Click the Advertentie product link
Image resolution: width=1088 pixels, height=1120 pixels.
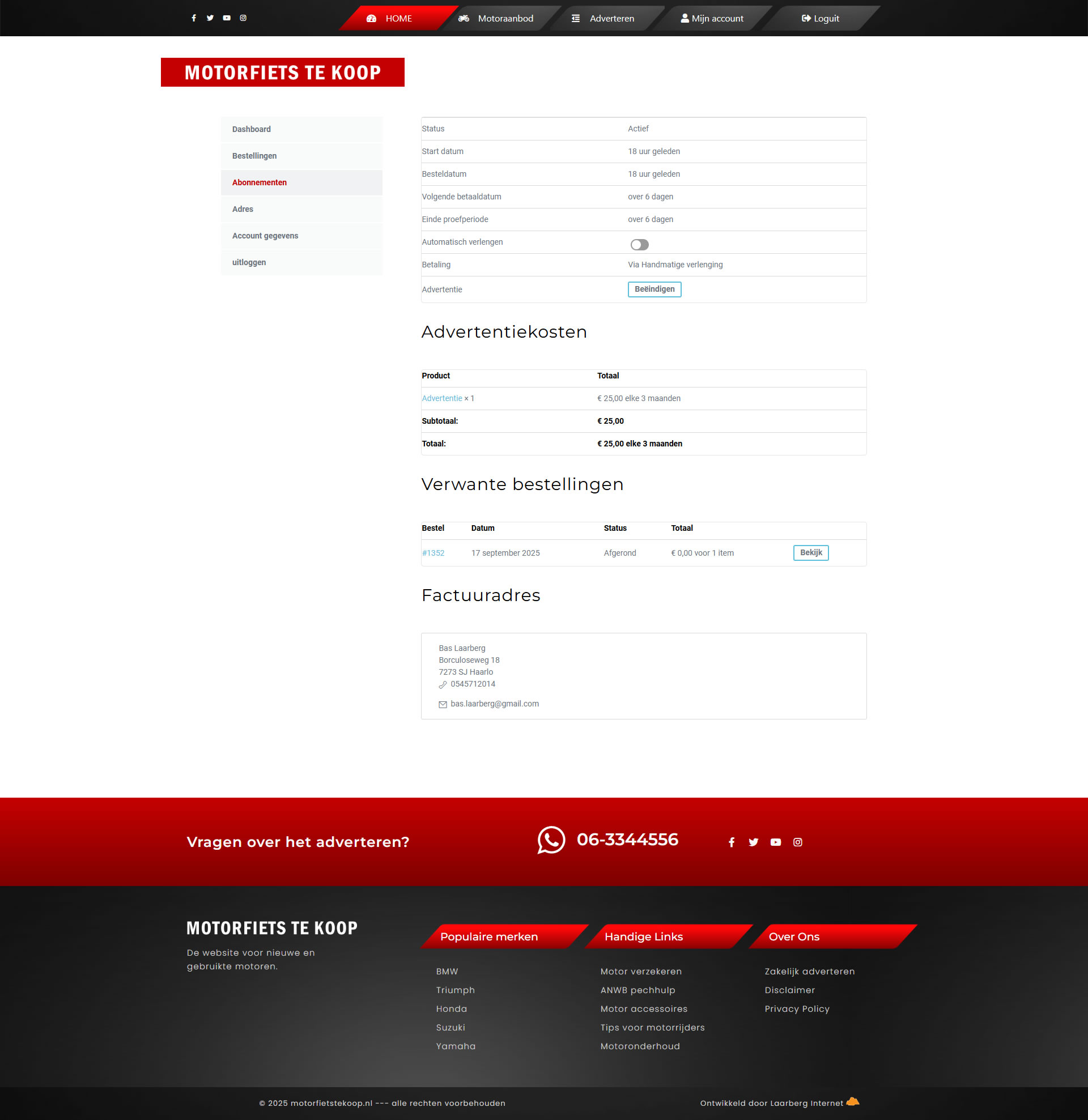(441, 398)
